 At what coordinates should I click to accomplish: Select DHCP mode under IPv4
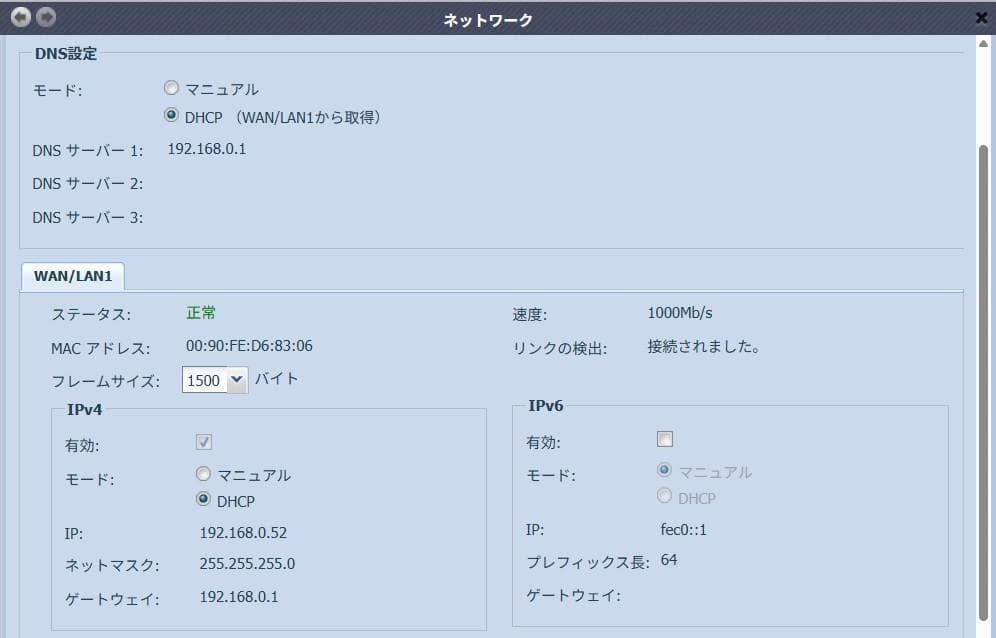click(x=204, y=501)
